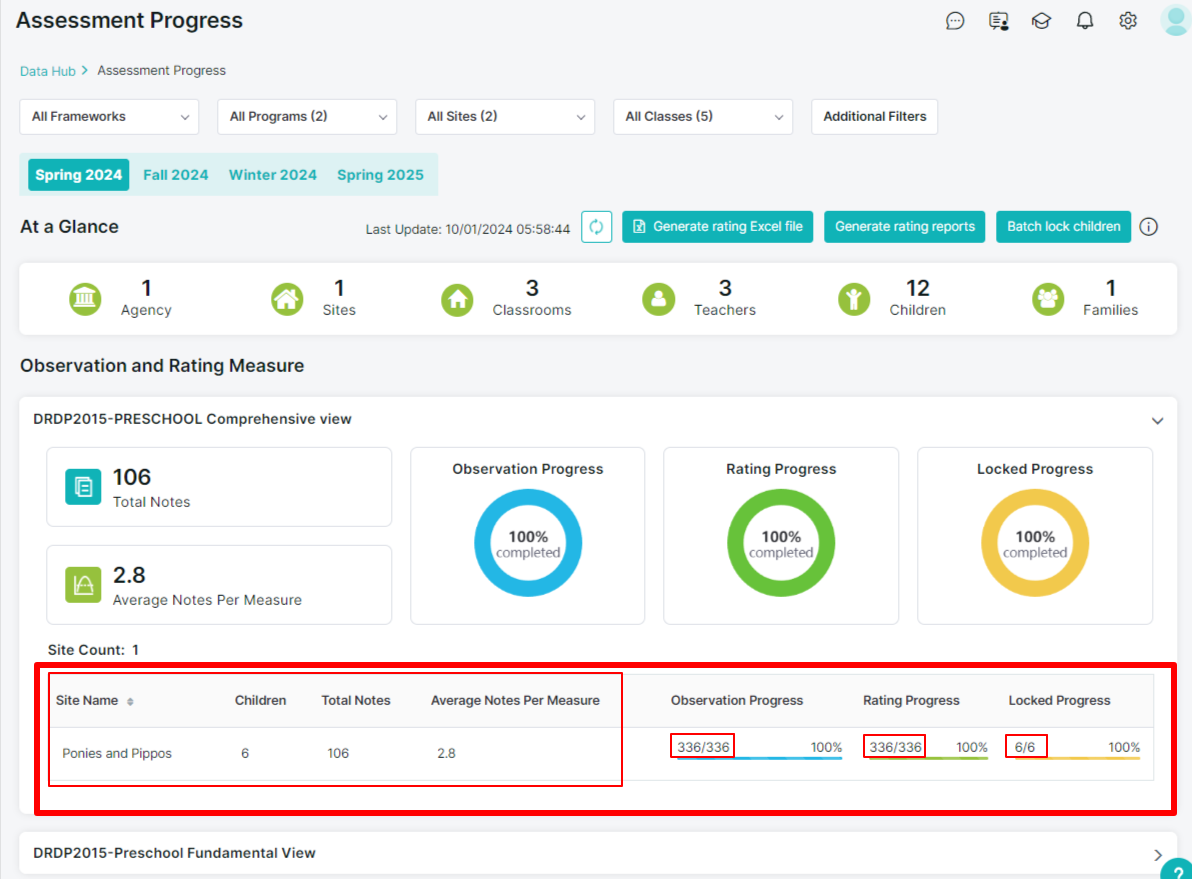The image size is (1192, 879).
Task: Show info about batch locking
Action: (1149, 227)
